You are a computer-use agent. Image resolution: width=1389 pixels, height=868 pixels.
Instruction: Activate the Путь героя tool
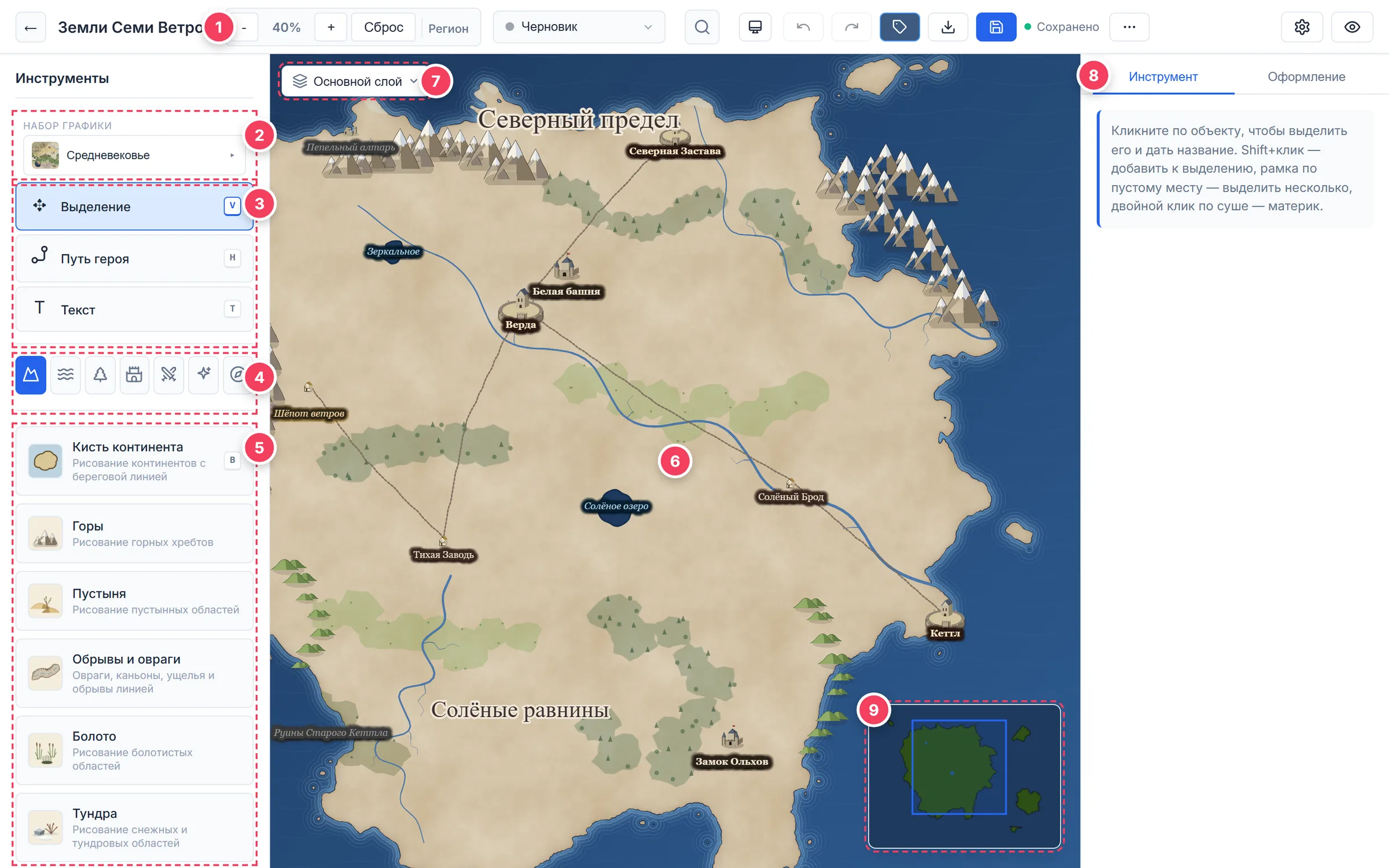coord(134,258)
